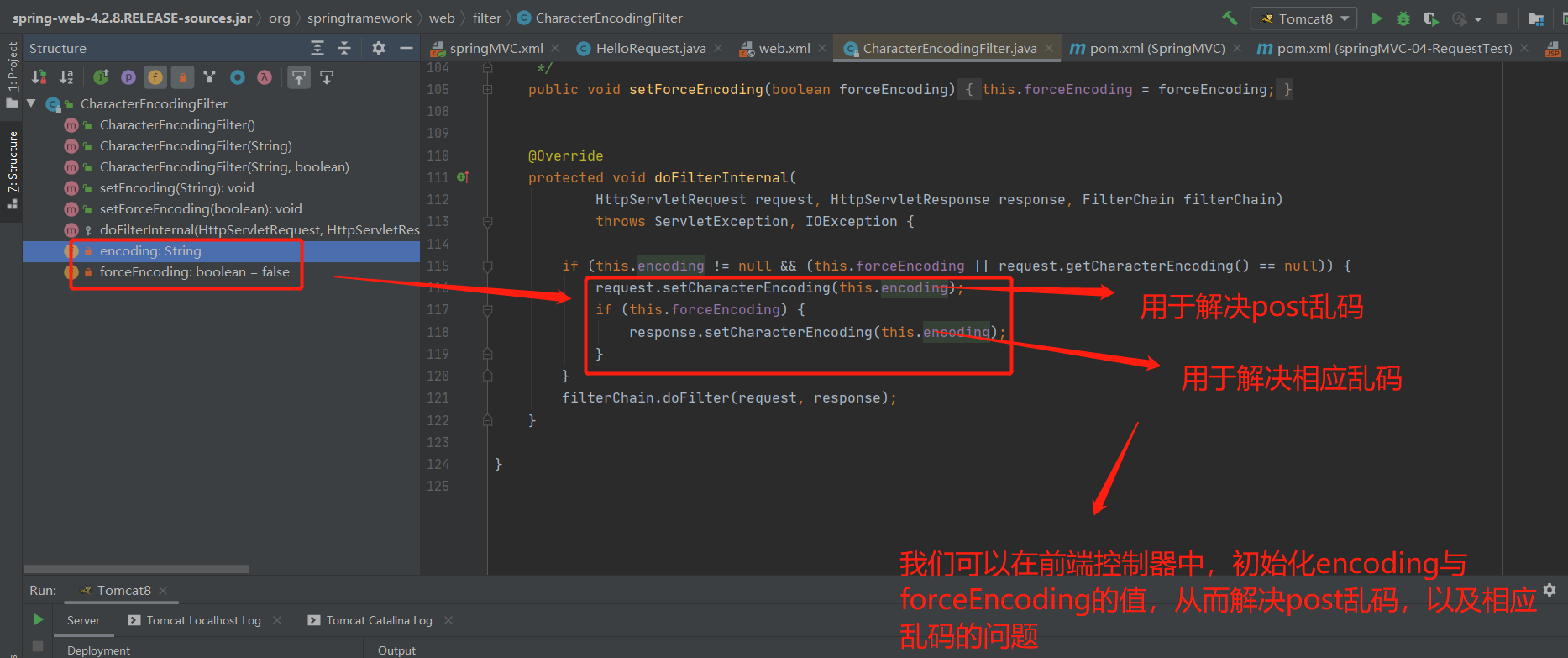This screenshot has height=658, width=1568.
Task: Close the HelloRequest.java tab
Action: (718, 48)
